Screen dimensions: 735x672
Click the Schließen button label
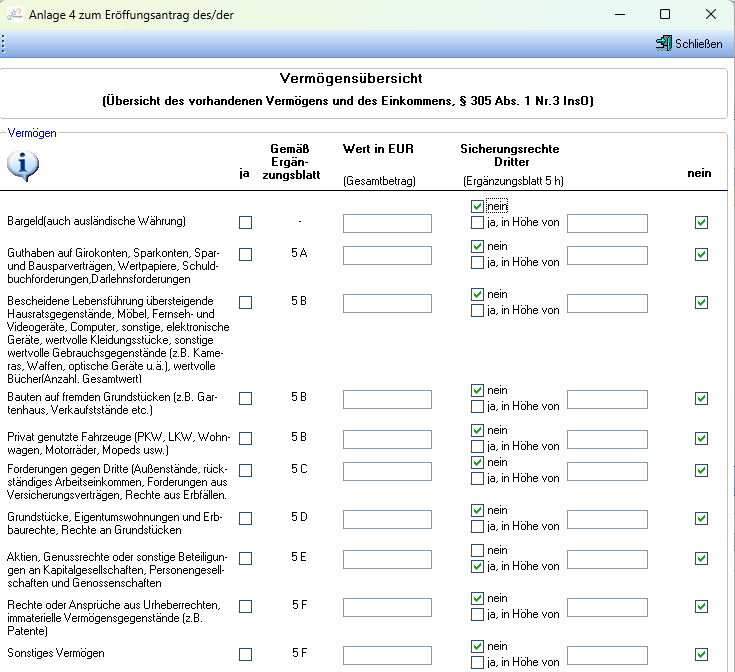pos(698,44)
